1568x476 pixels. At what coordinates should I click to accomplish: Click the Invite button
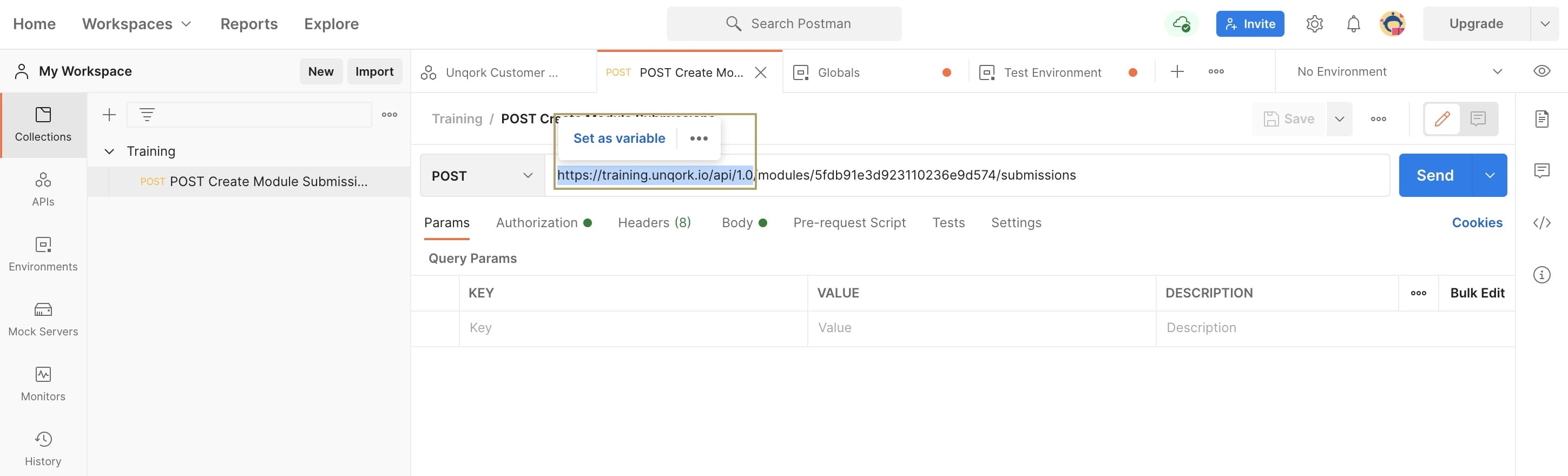click(1250, 24)
